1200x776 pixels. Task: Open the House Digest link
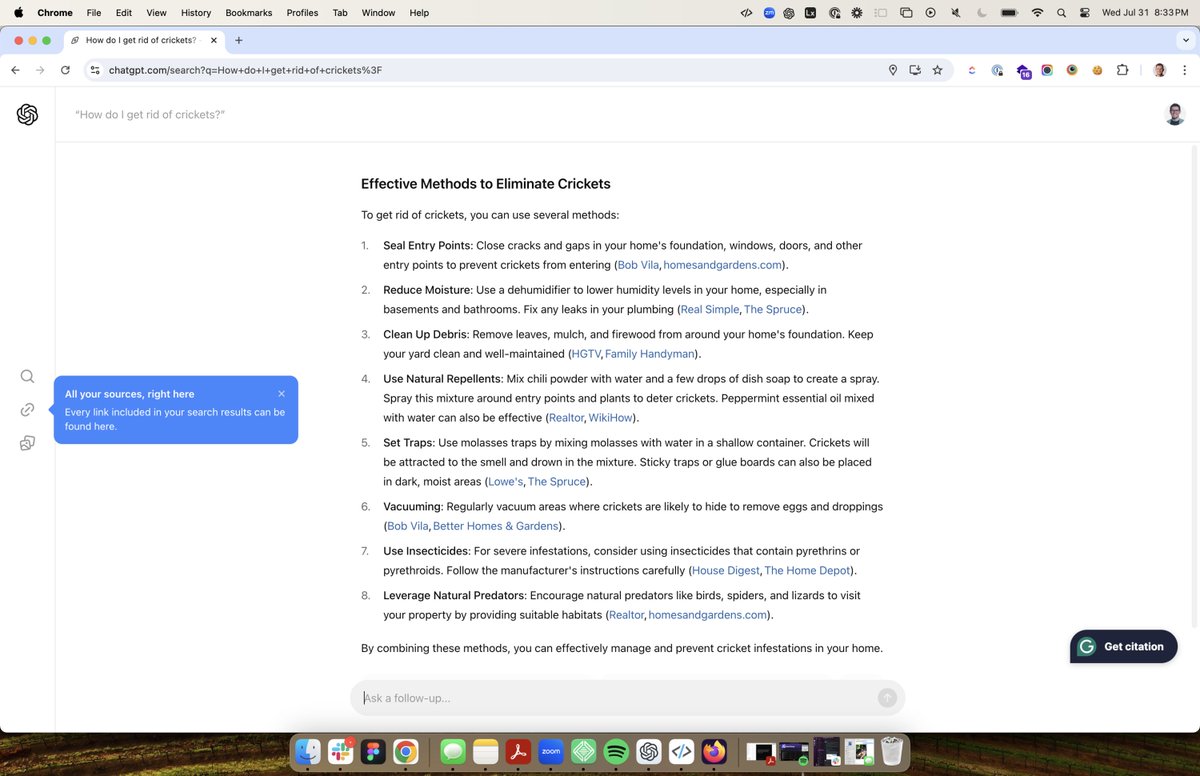coord(726,571)
